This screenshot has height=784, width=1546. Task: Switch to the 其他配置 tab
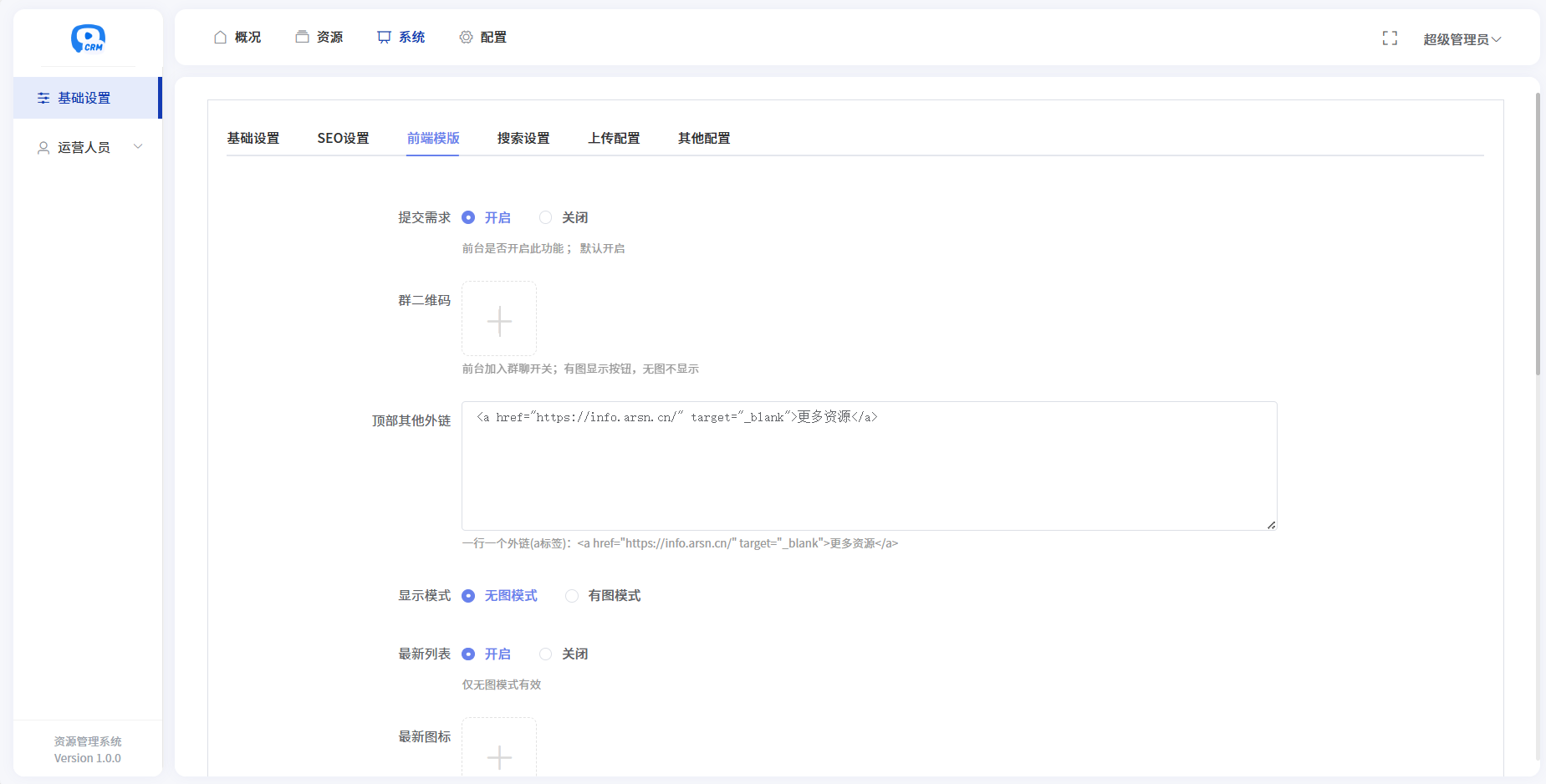(x=704, y=138)
